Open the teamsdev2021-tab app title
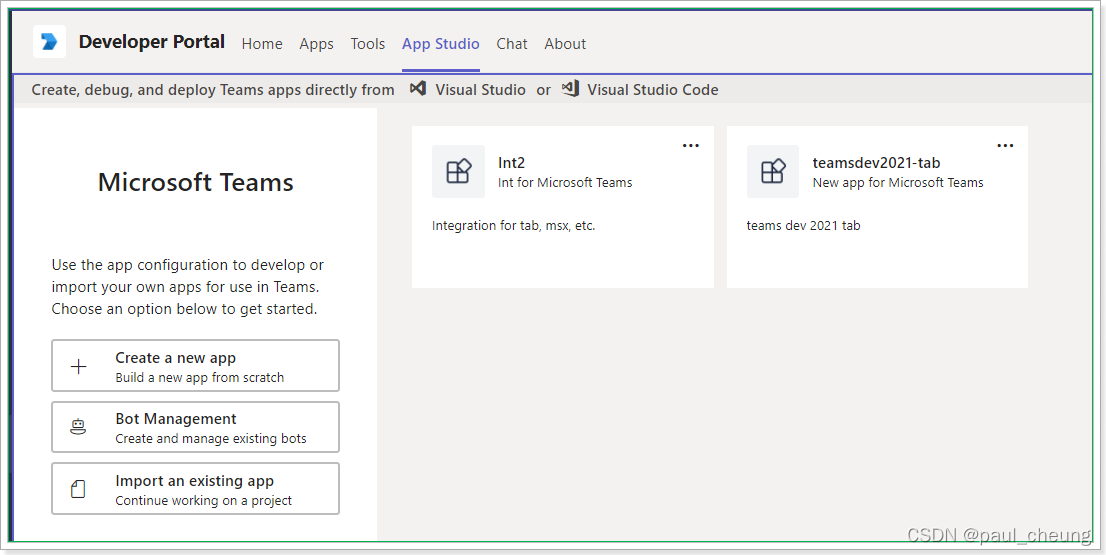The width and height of the screenshot is (1106, 555). 876,163
